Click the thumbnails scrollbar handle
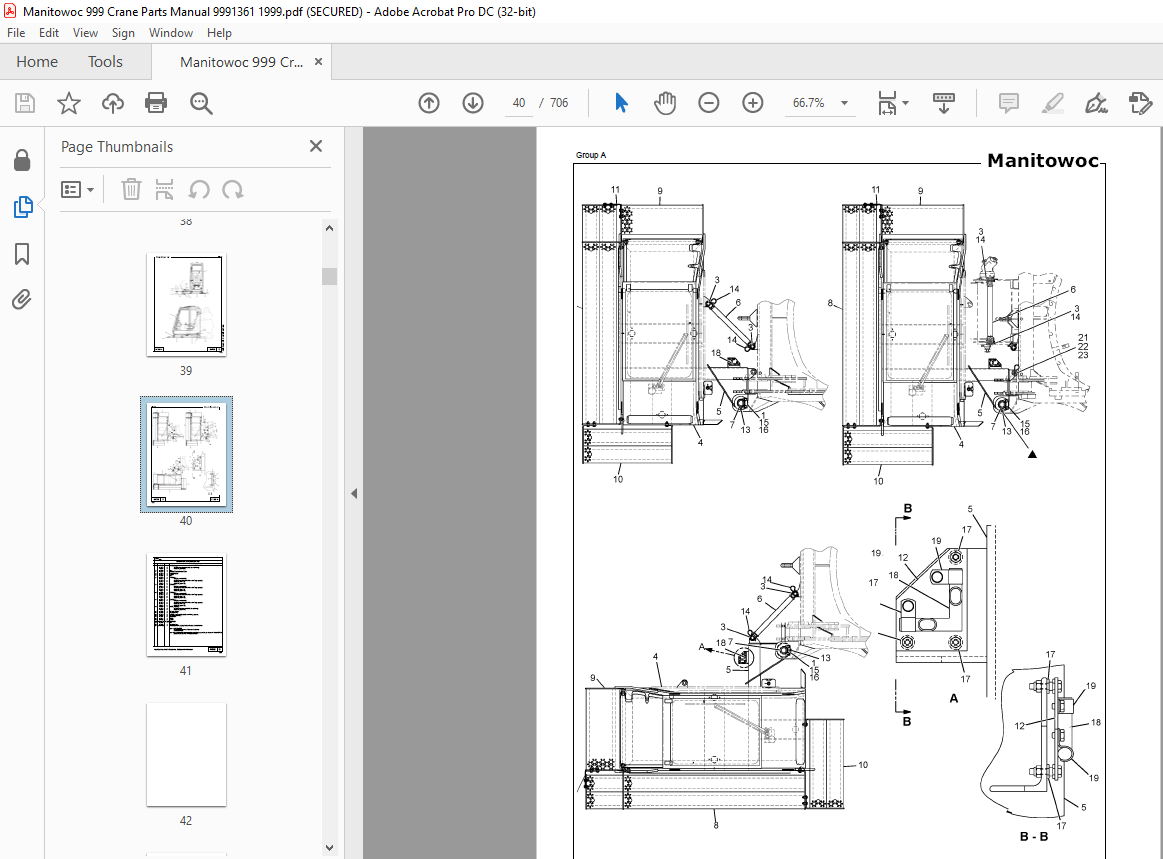 (329, 276)
